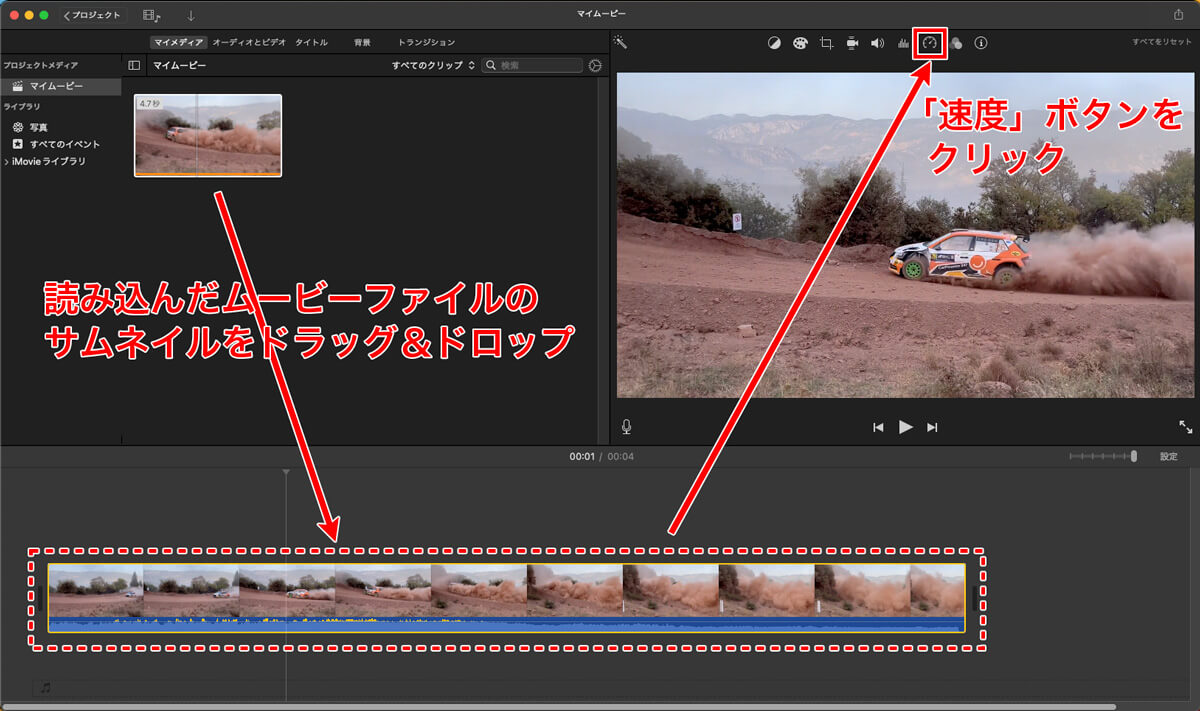
Task: Open the すべてのクリップ filter dropdown
Action: [x=432, y=65]
